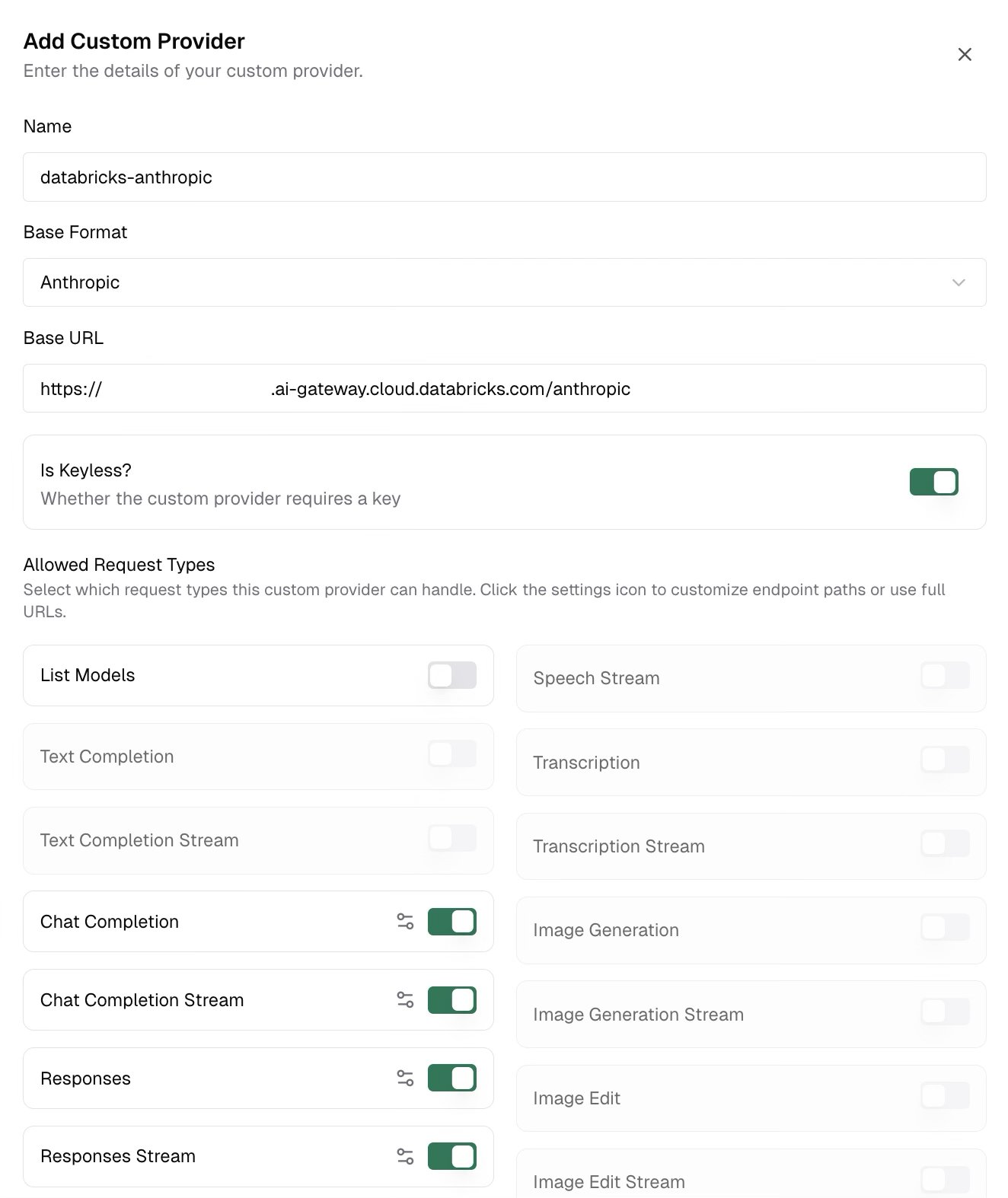The image size is (1008, 1198).
Task: Close the Add Custom Provider dialog
Action: click(x=965, y=54)
